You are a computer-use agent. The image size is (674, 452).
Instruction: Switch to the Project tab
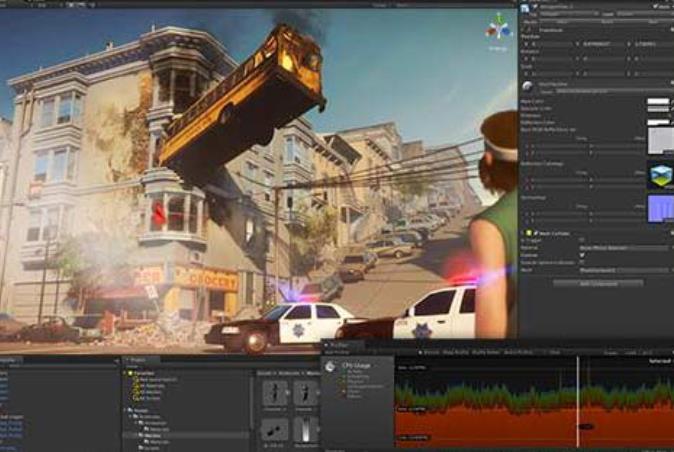[x=138, y=360]
